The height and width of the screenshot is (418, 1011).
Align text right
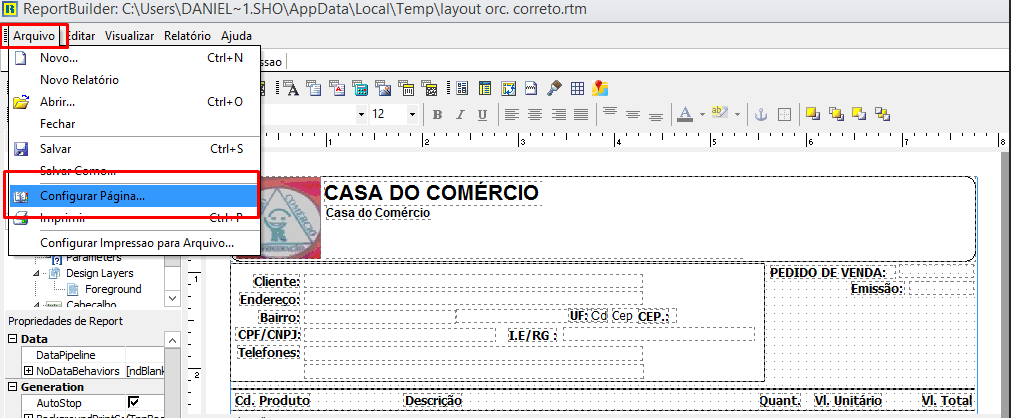pyautogui.click(x=558, y=115)
